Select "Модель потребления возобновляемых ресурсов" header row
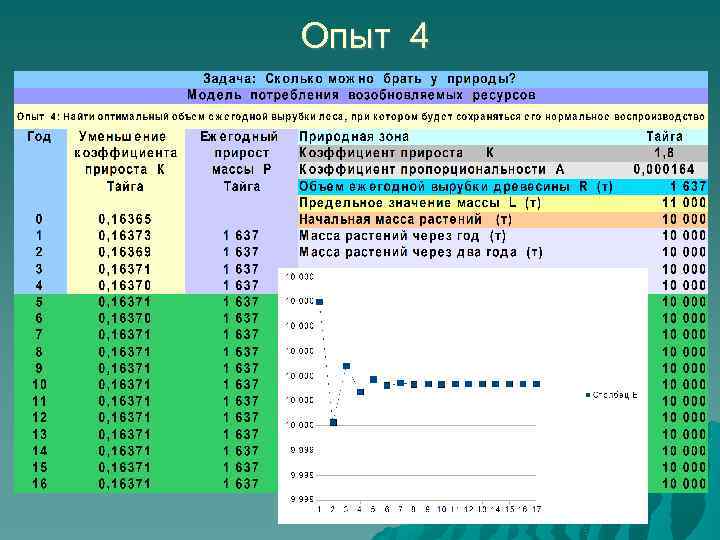The width and height of the screenshot is (720, 540). click(360, 96)
